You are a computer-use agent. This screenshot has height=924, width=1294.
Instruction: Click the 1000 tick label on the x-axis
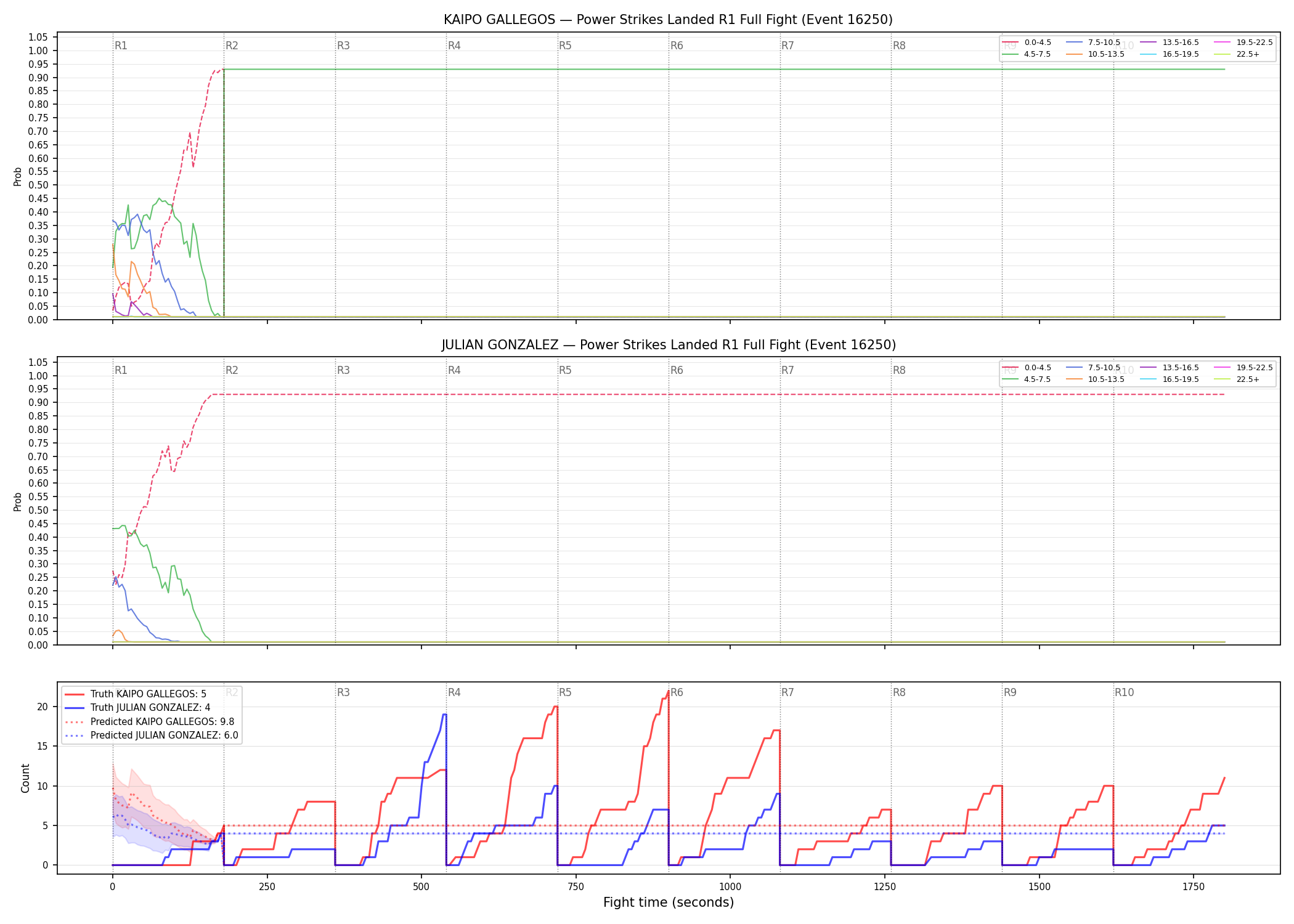click(x=730, y=886)
